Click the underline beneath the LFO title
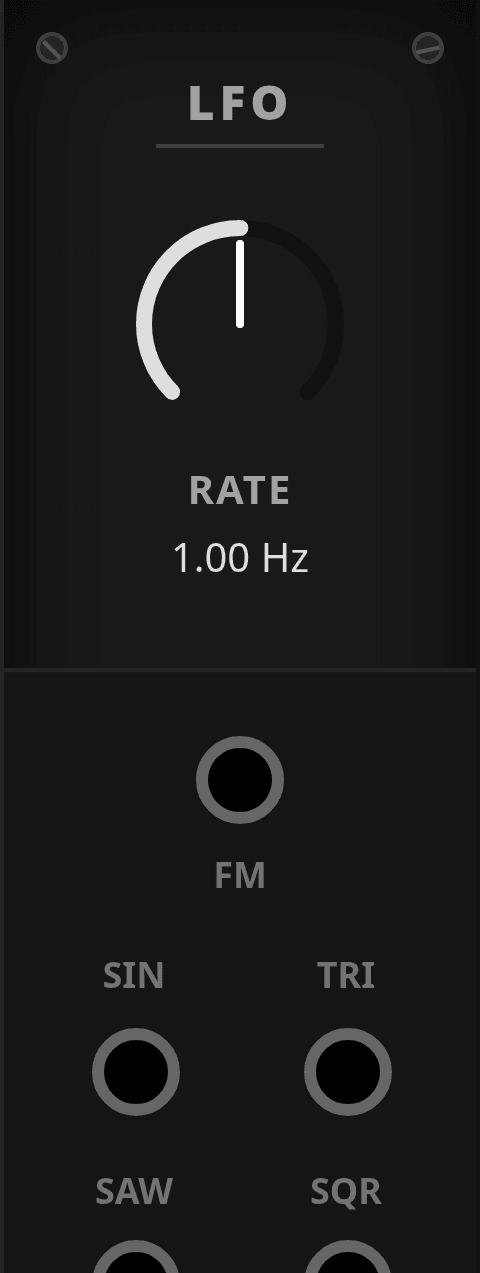Image resolution: width=480 pixels, height=1273 pixels. [x=240, y=146]
